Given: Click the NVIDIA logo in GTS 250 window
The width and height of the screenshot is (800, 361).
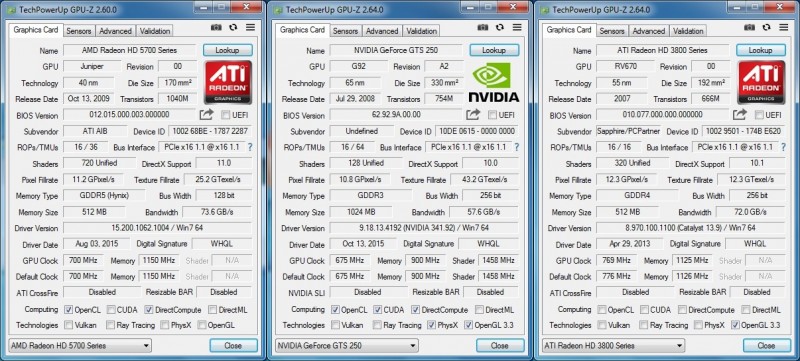Looking at the screenshot, I should (493, 82).
